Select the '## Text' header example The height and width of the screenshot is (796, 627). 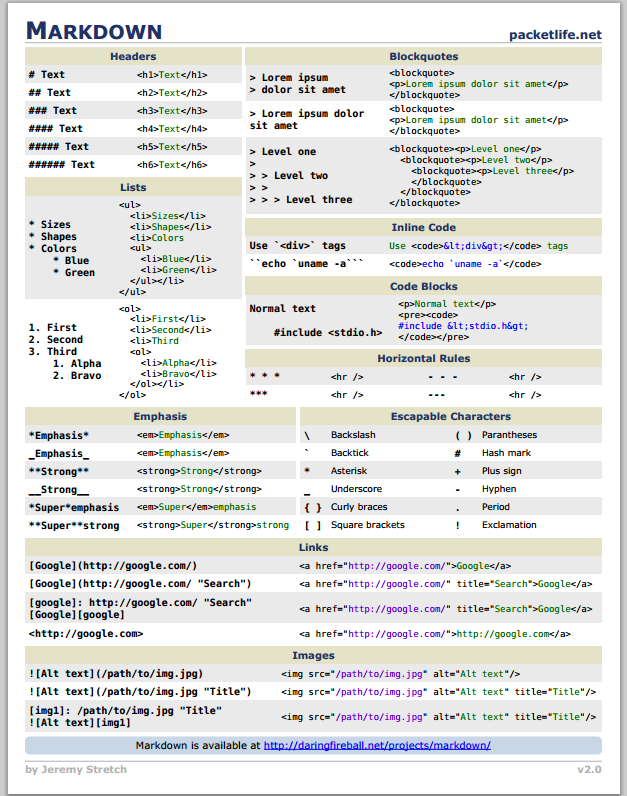pyautogui.click(x=50, y=93)
